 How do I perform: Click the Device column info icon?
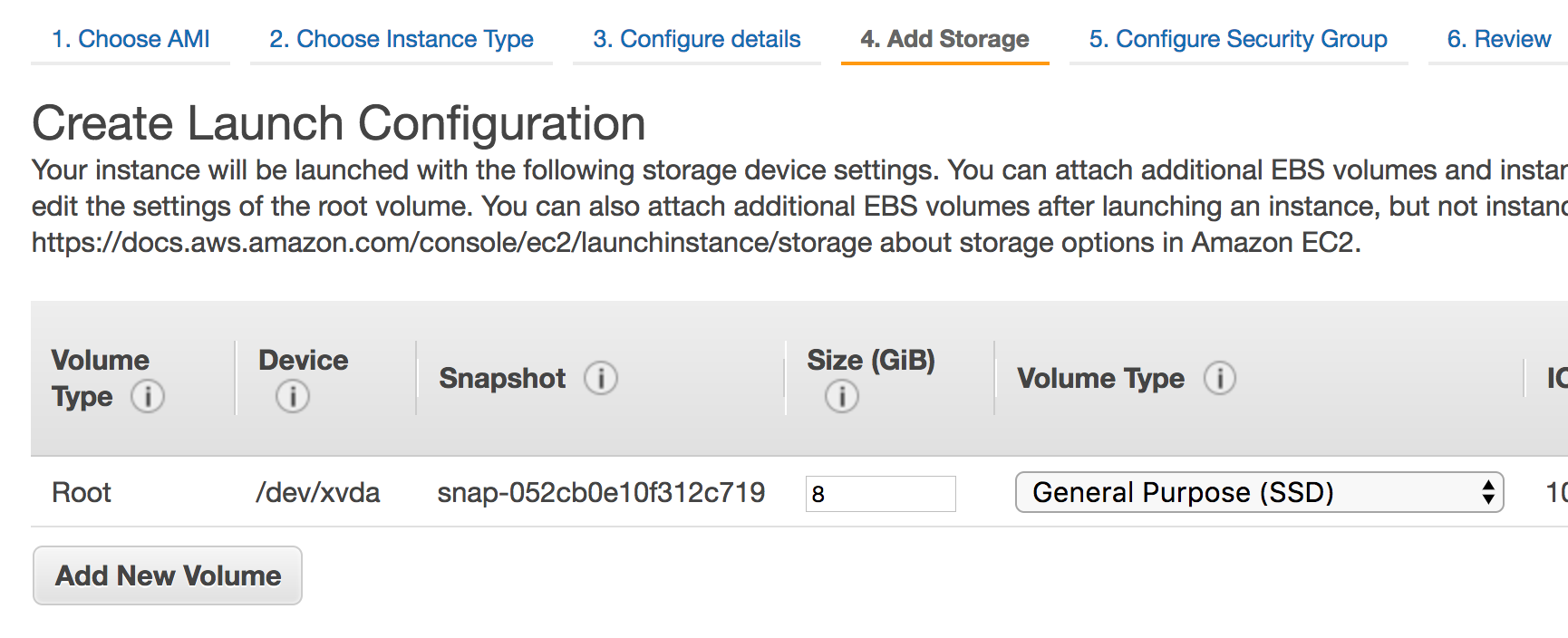292,396
